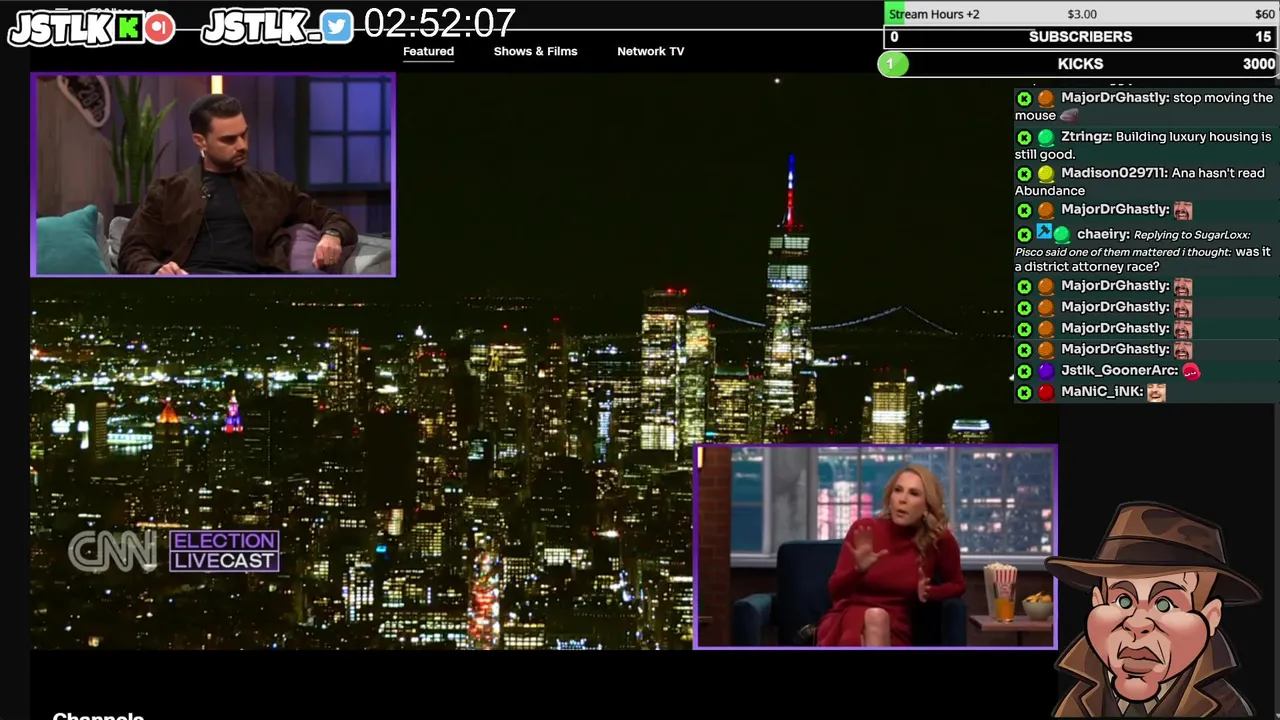1280x720 pixels.
Task: Click the yellow orb badge next to Madison029711
Action: 1046,174
